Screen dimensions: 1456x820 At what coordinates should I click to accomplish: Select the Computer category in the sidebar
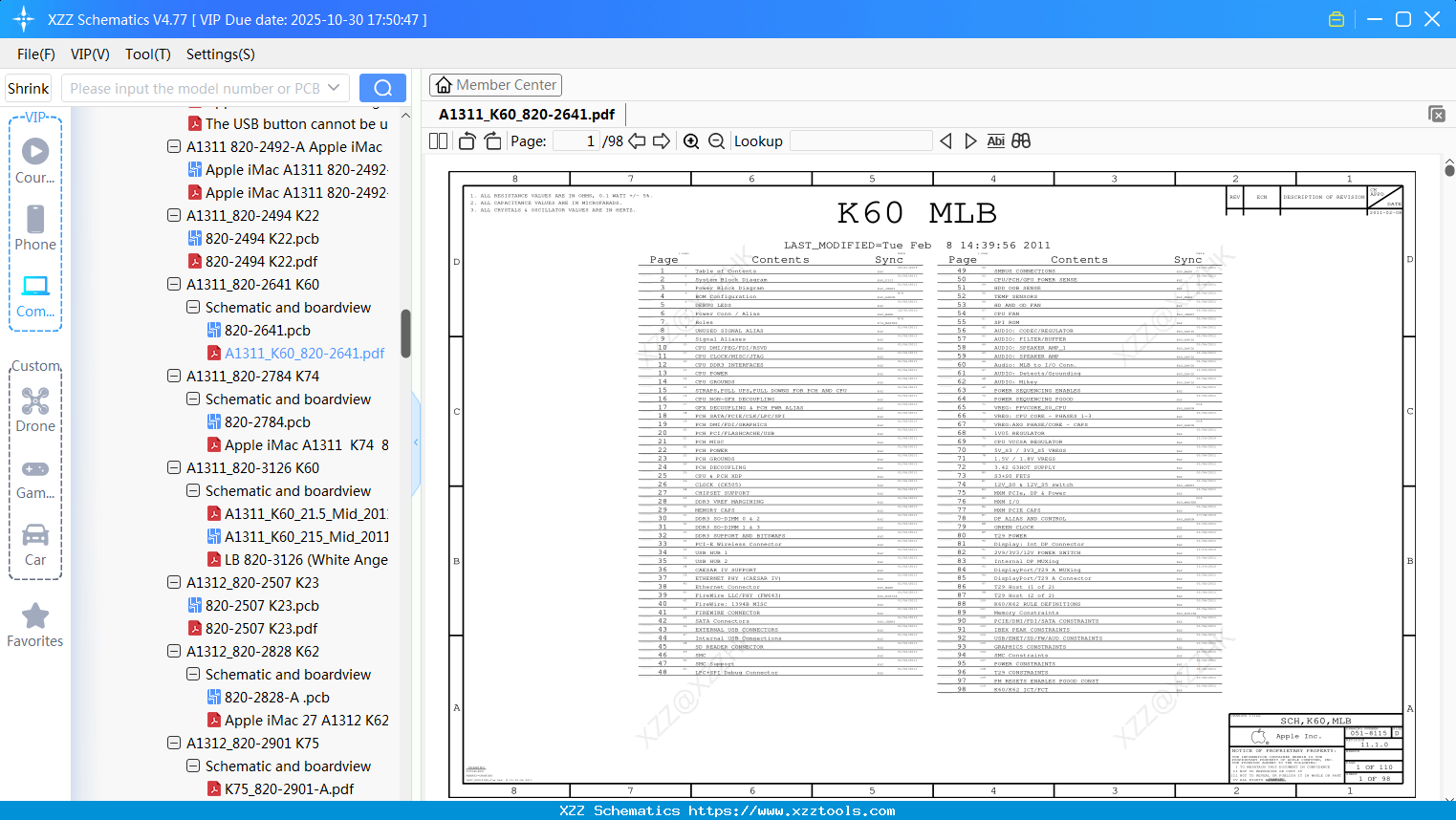coord(35,296)
